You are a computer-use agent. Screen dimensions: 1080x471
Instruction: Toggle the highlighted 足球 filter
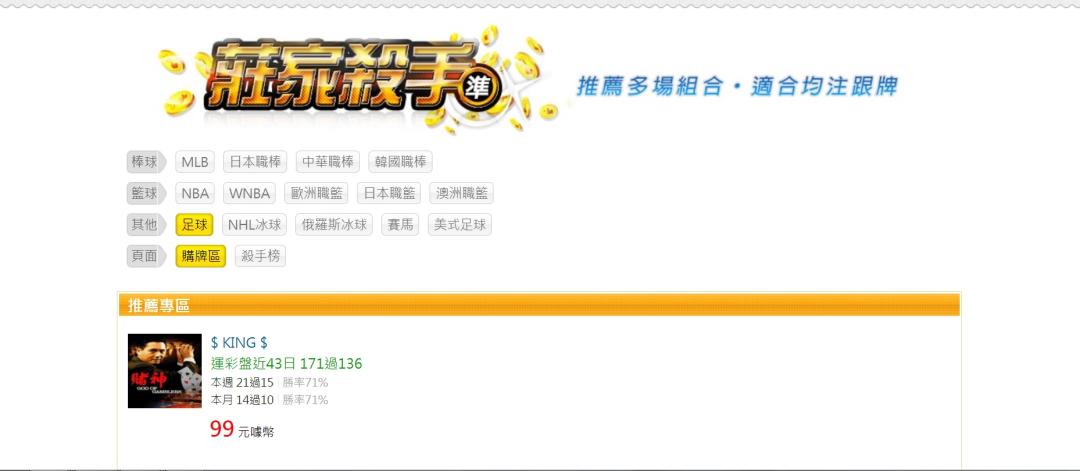click(194, 224)
